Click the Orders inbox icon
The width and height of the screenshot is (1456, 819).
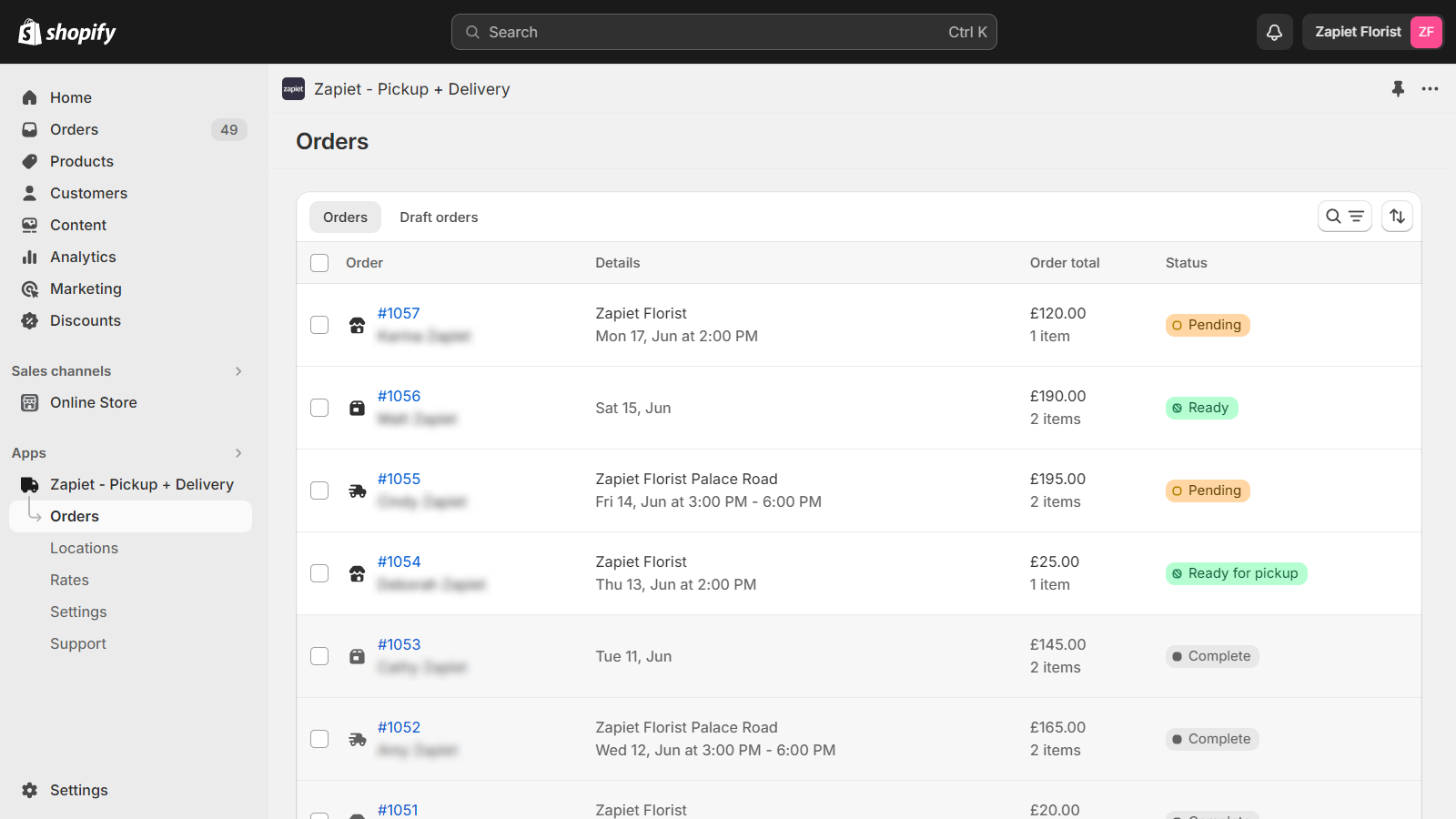click(x=30, y=129)
